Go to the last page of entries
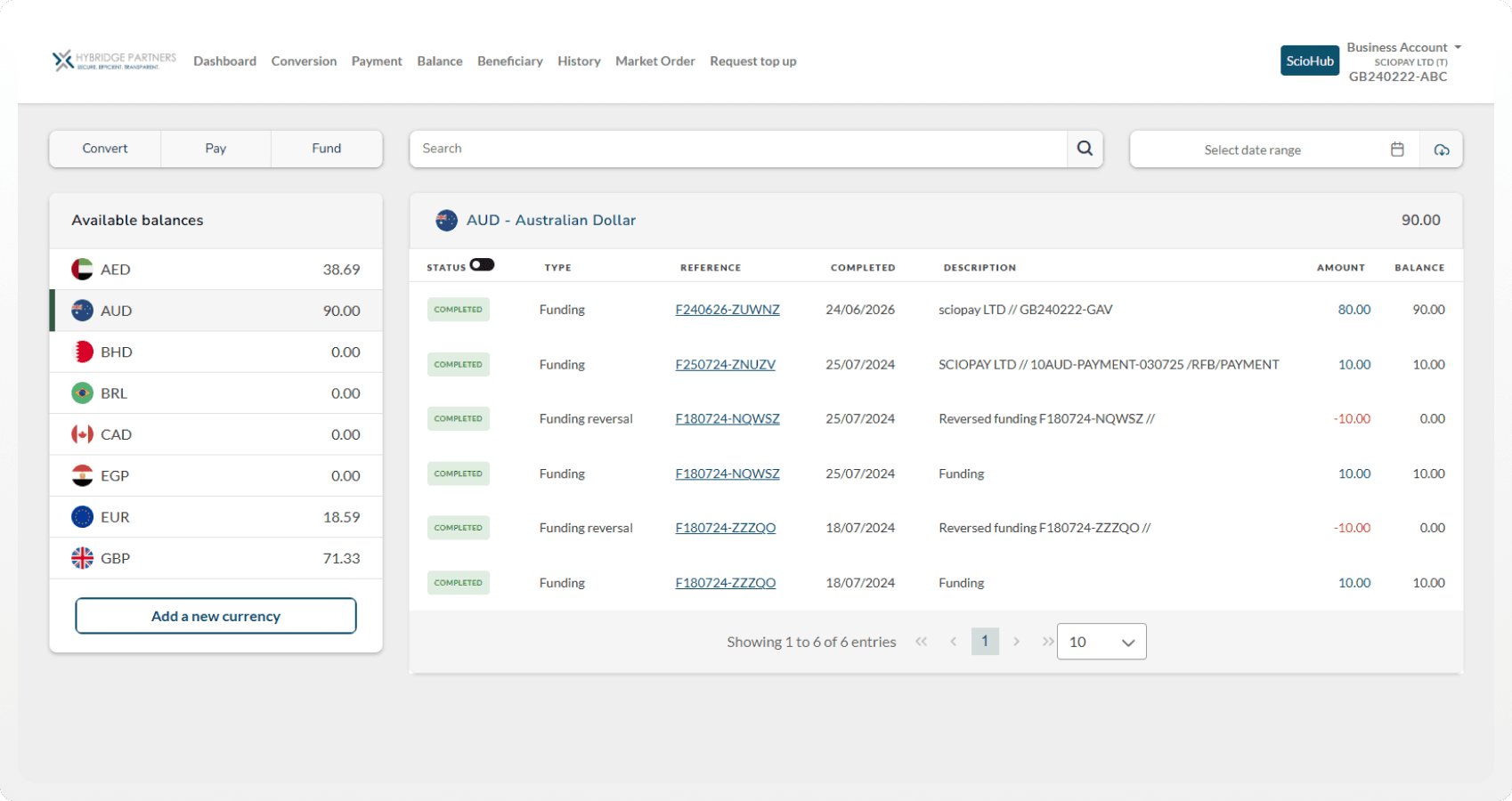Image resolution: width=1512 pixels, height=801 pixels. coord(1048,642)
